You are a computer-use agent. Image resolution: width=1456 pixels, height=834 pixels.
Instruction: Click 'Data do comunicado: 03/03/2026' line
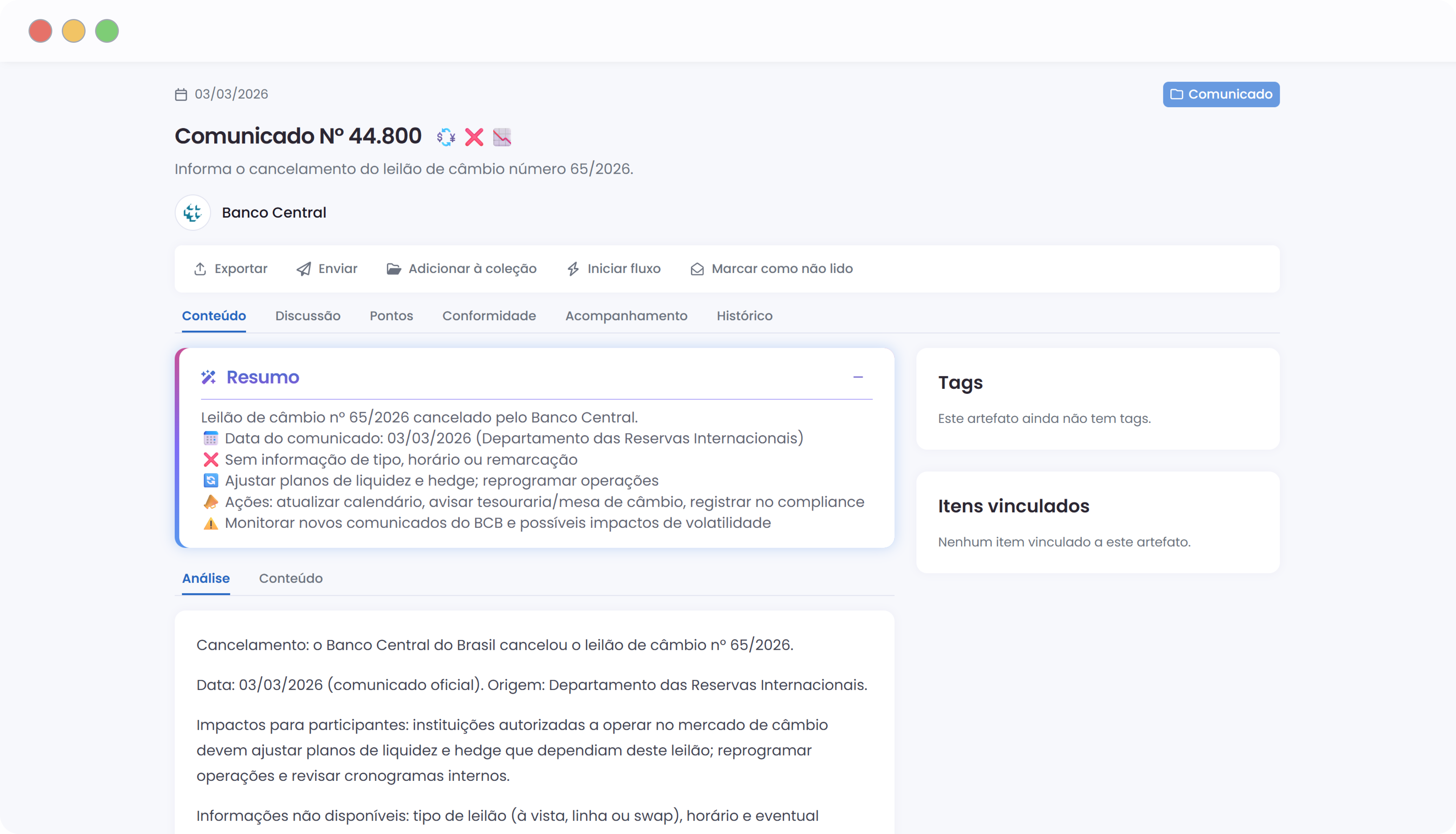[514, 438]
